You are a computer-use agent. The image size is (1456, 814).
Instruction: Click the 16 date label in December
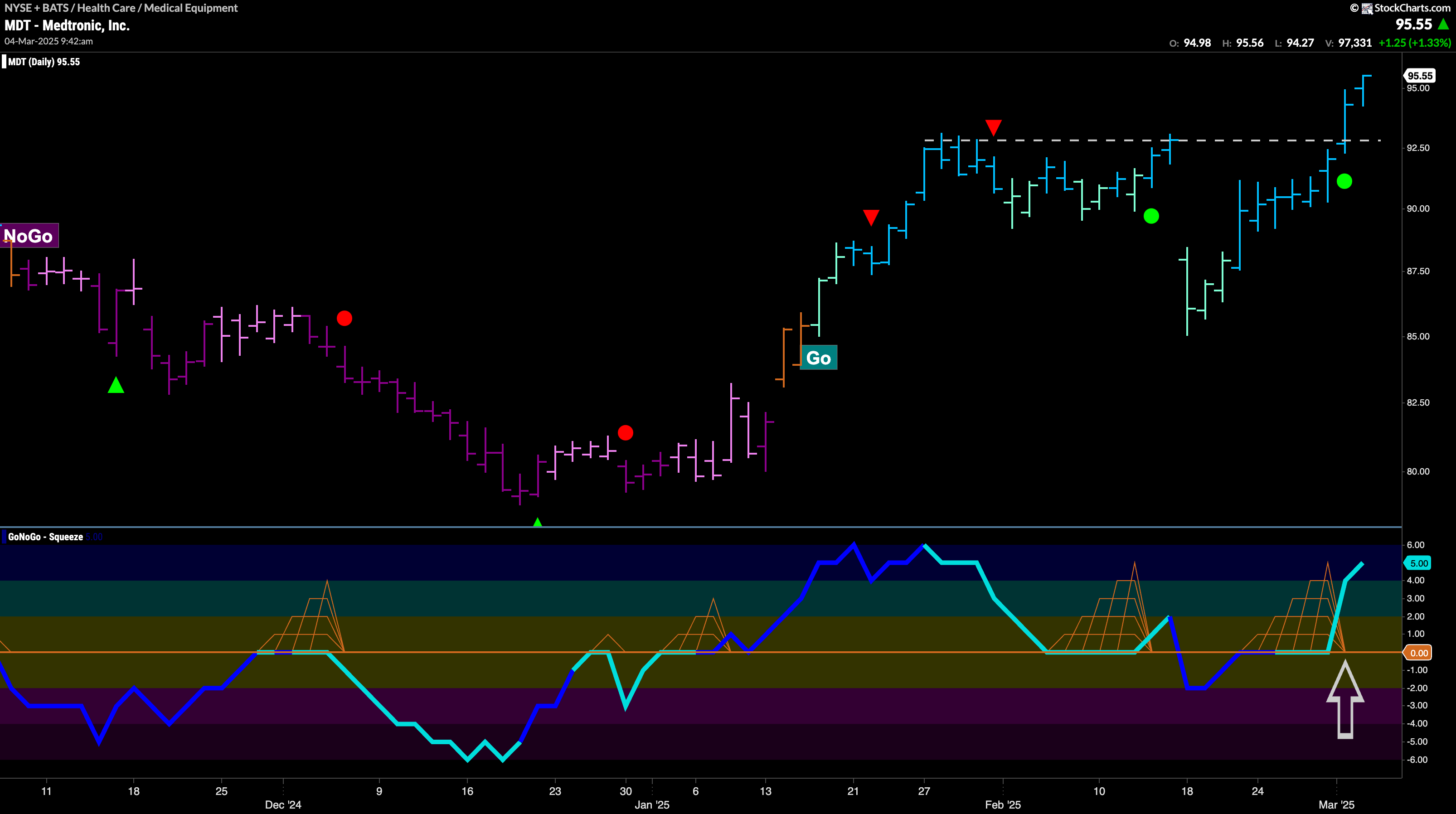[x=467, y=791]
